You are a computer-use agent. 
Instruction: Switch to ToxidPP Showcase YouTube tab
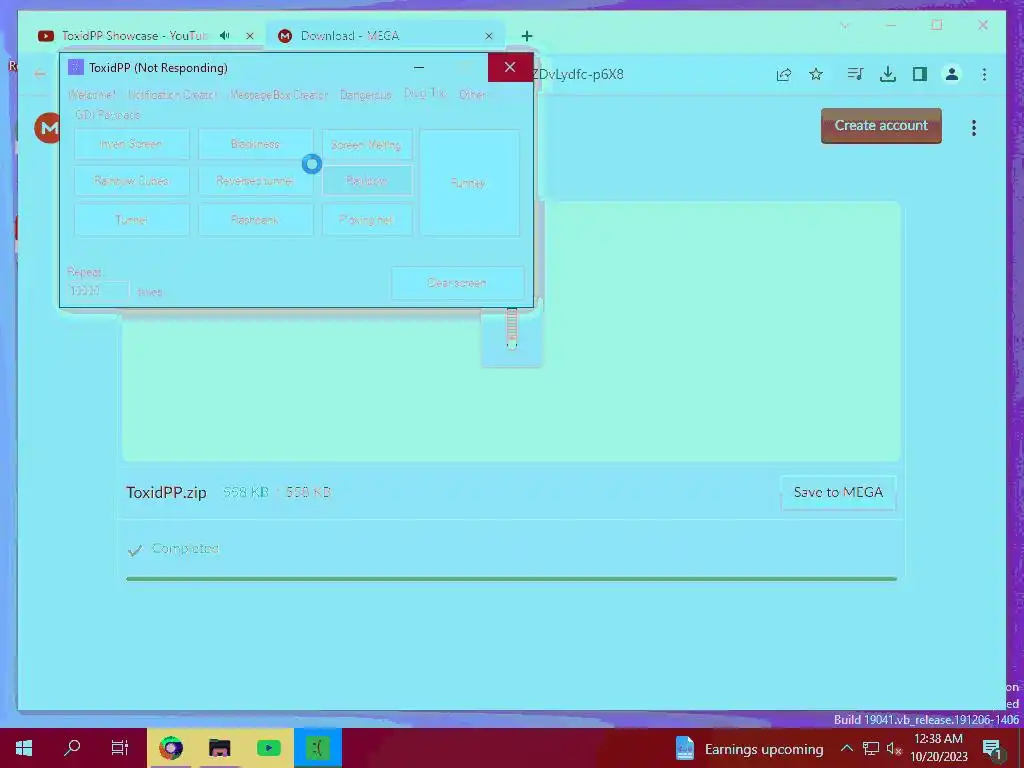[134, 36]
